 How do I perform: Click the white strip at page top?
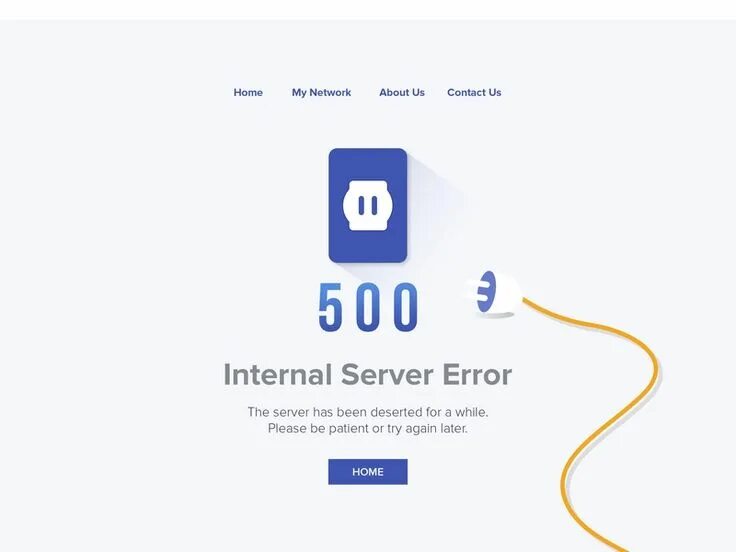[368, 9]
